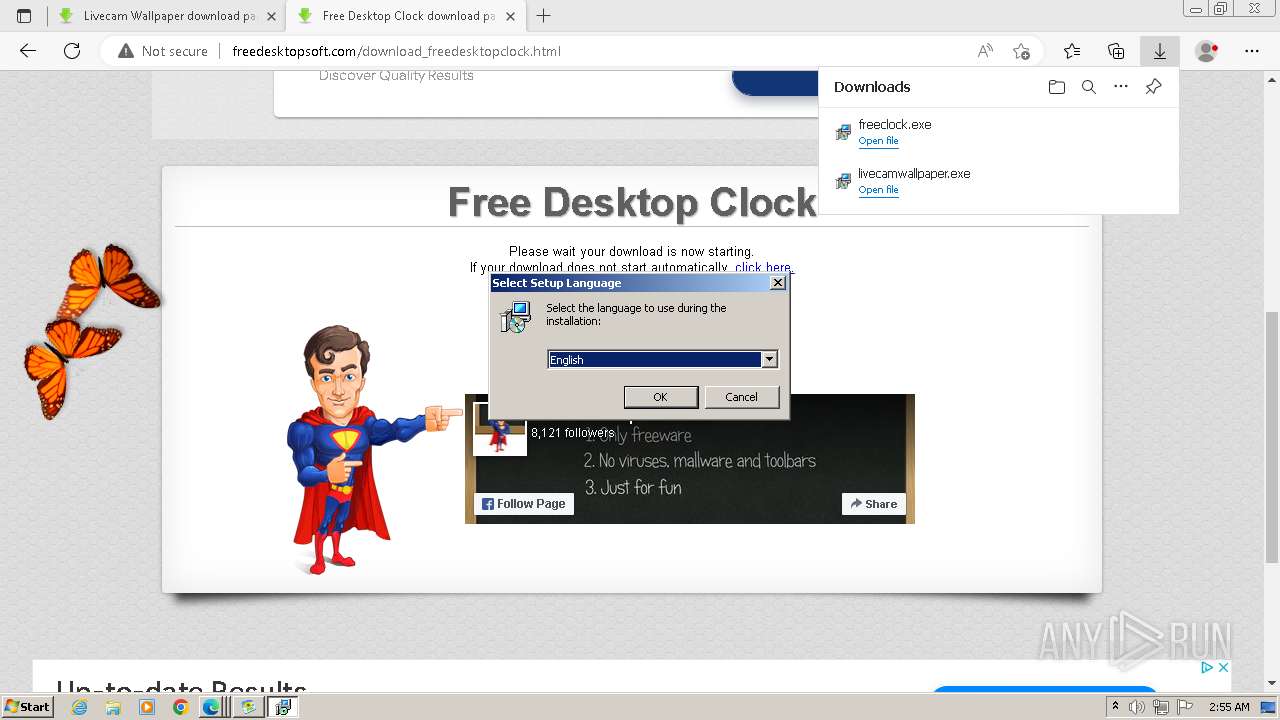The height and width of the screenshot is (720, 1280).
Task: Open Chrome from the taskbar
Action: tap(180, 707)
